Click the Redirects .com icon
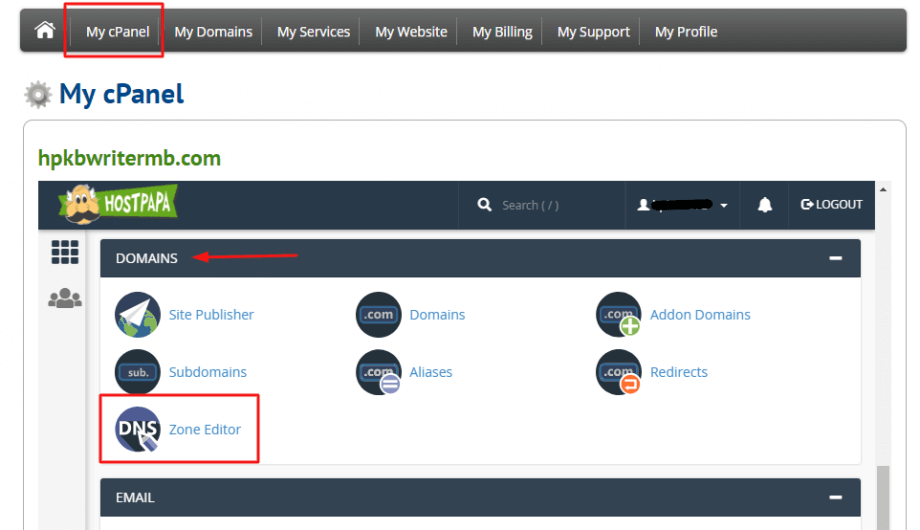The image size is (920, 530). coord(619,372)
